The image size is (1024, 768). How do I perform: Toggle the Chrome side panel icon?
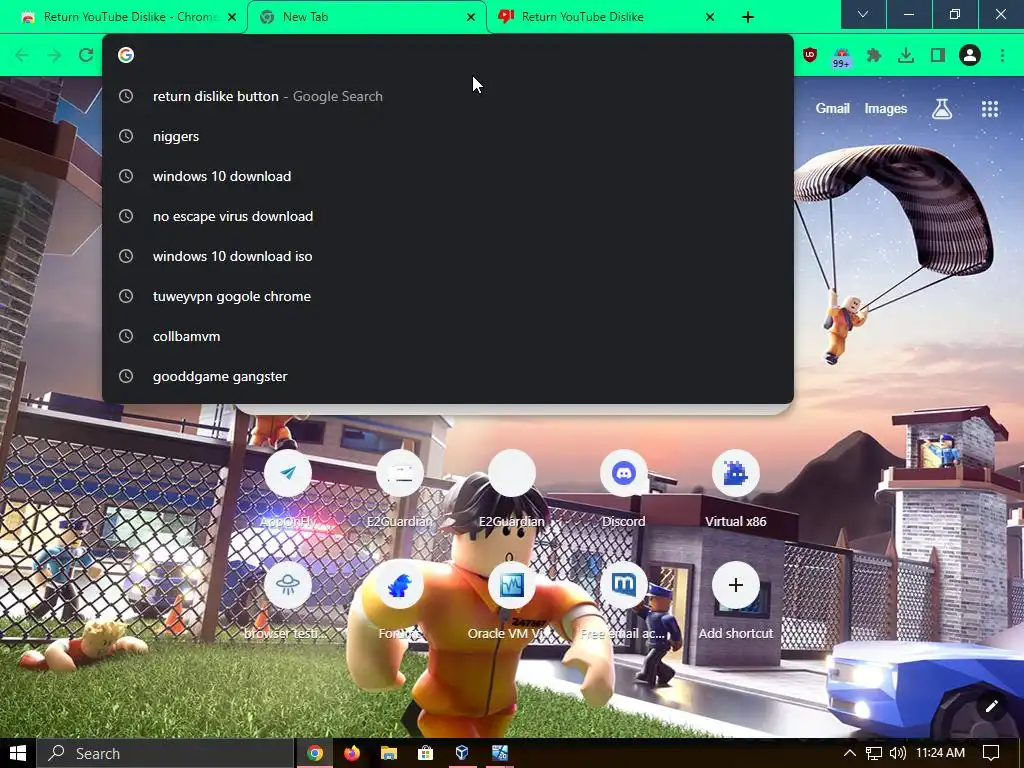click(938, 56)
